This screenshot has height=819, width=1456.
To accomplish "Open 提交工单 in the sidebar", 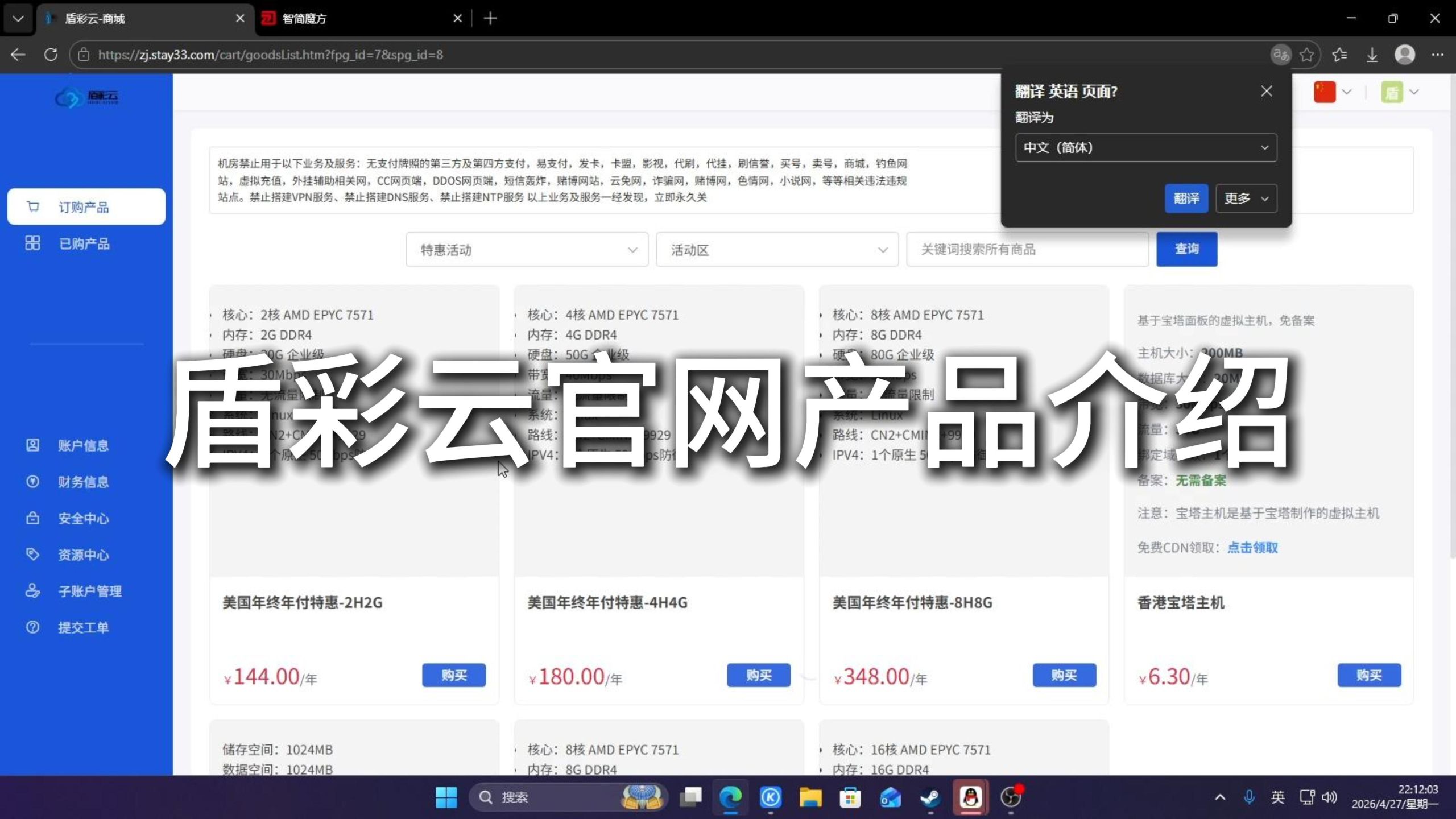I will point(86,627).
